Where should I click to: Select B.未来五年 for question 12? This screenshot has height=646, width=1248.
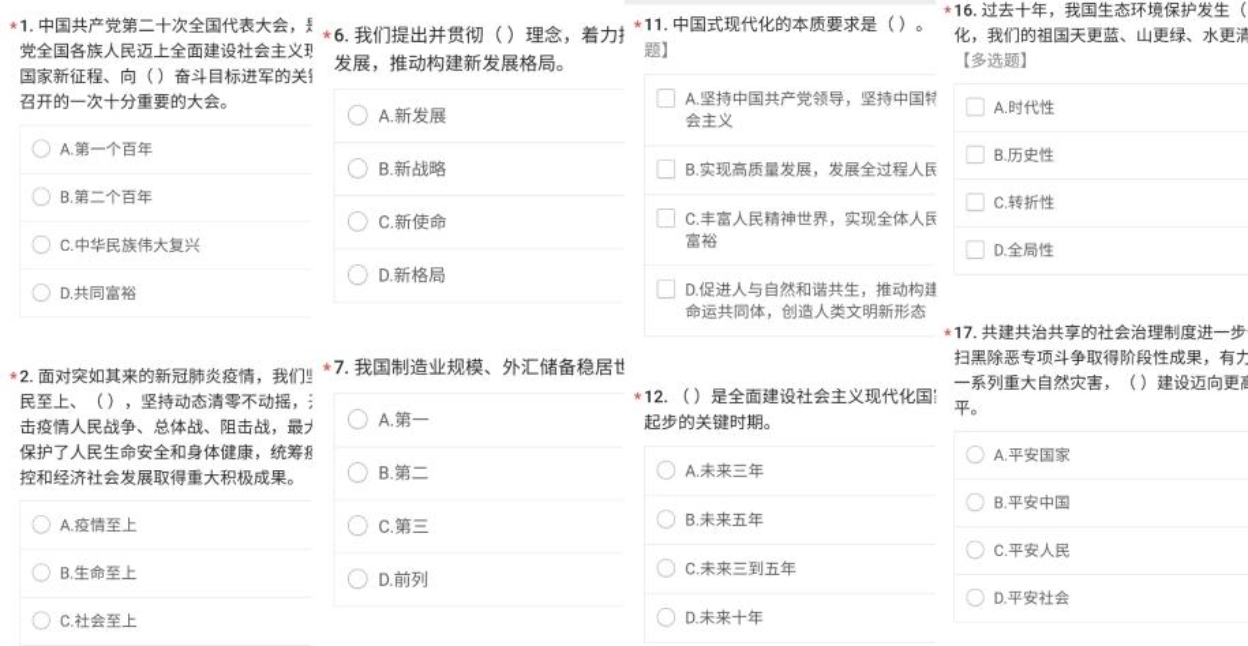pos(666,520)
